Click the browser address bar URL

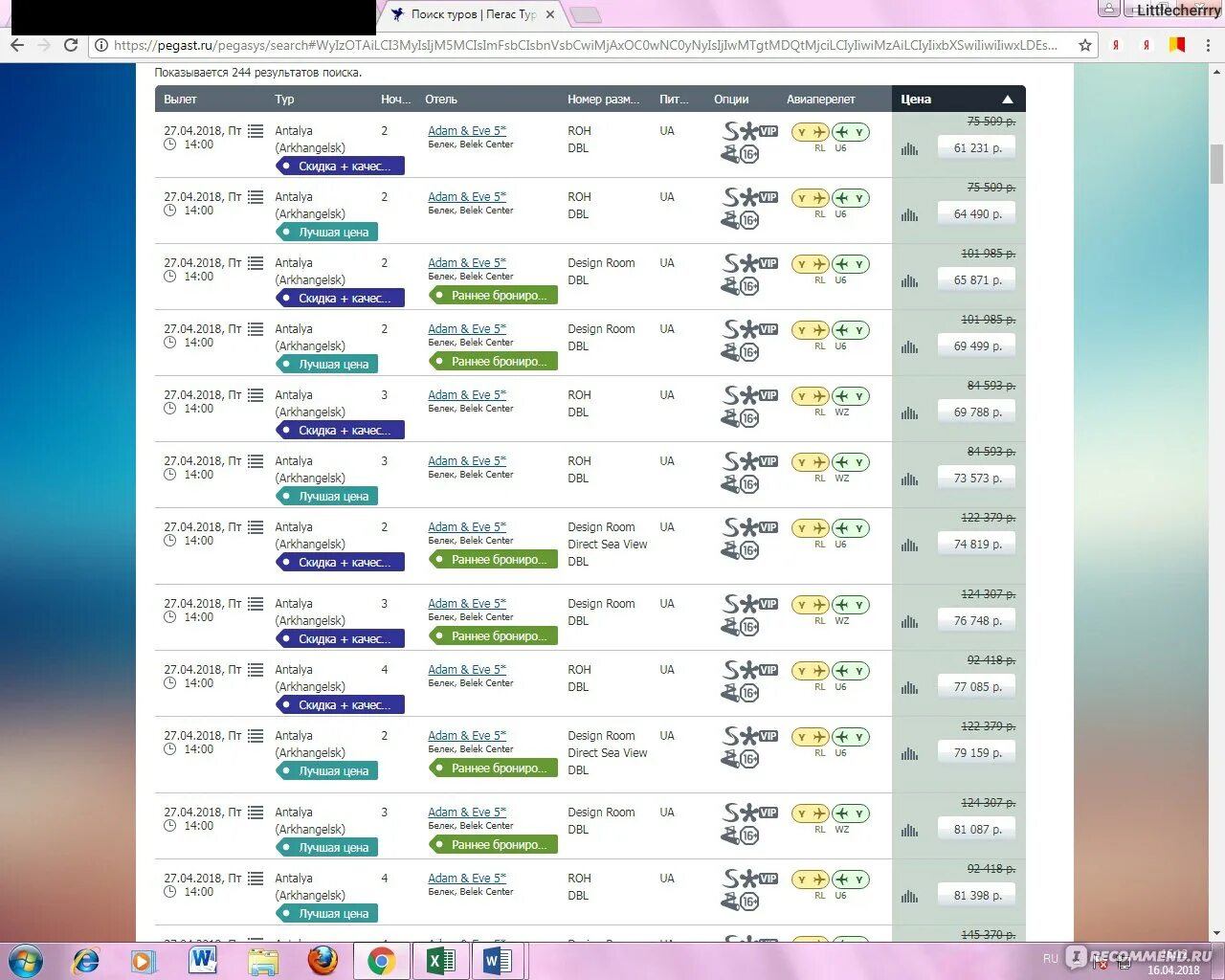click(x=586, y=45)
